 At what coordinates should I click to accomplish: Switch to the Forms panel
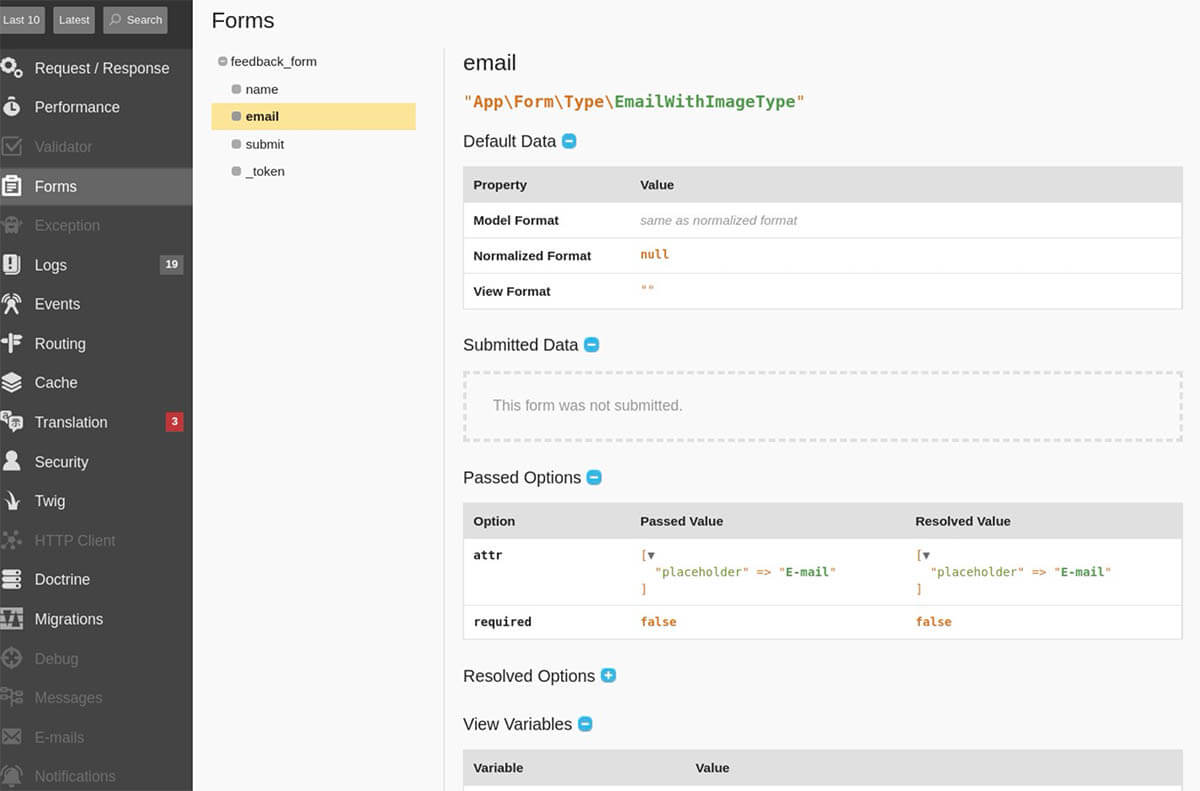point(56,186)
